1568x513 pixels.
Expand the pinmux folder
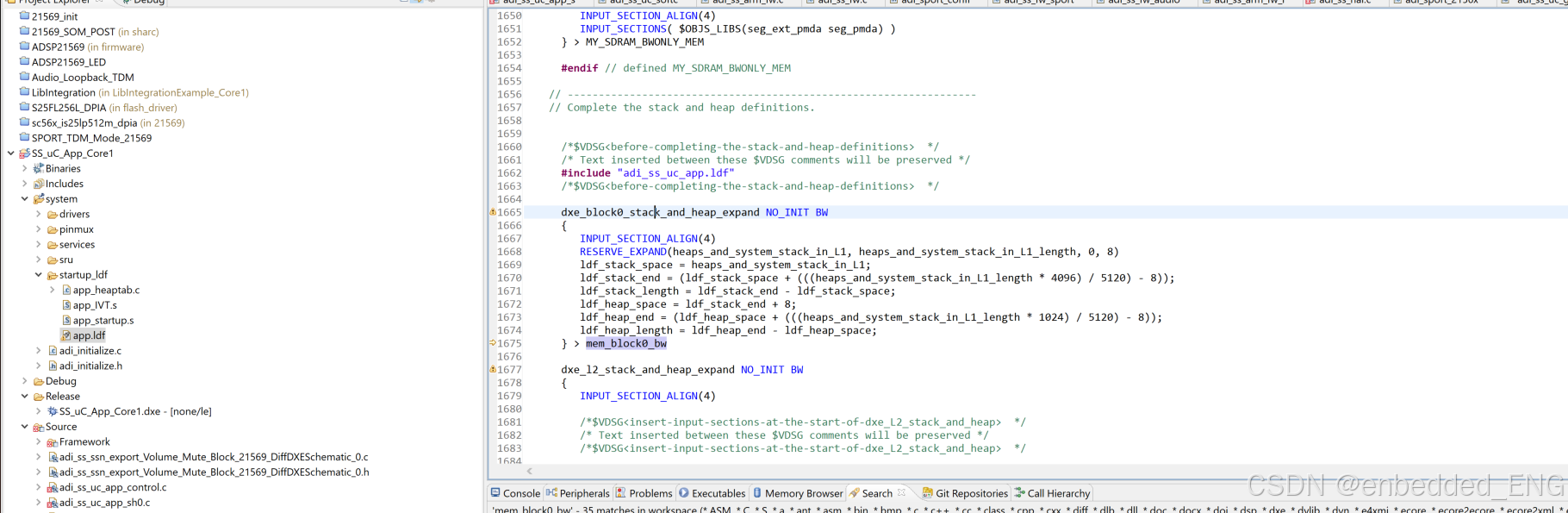pos(38,229)
